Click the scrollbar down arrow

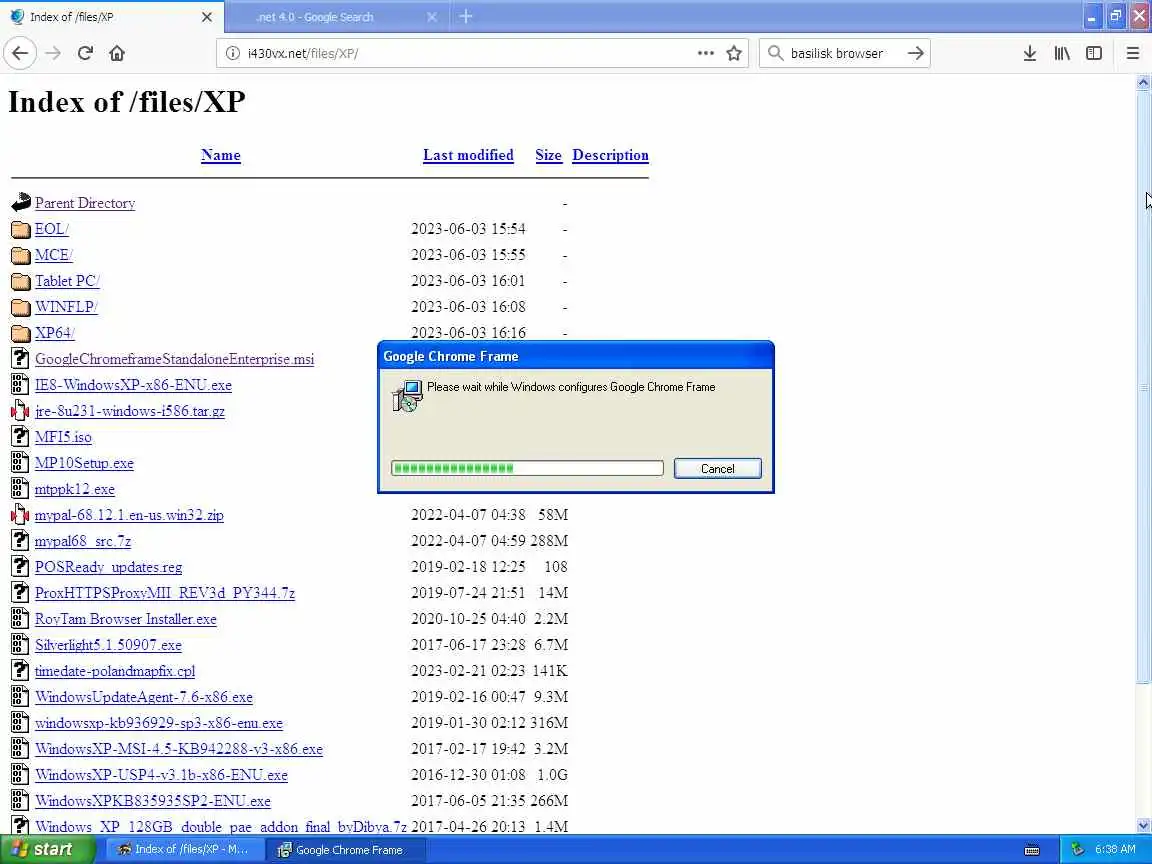[1143, 825]
